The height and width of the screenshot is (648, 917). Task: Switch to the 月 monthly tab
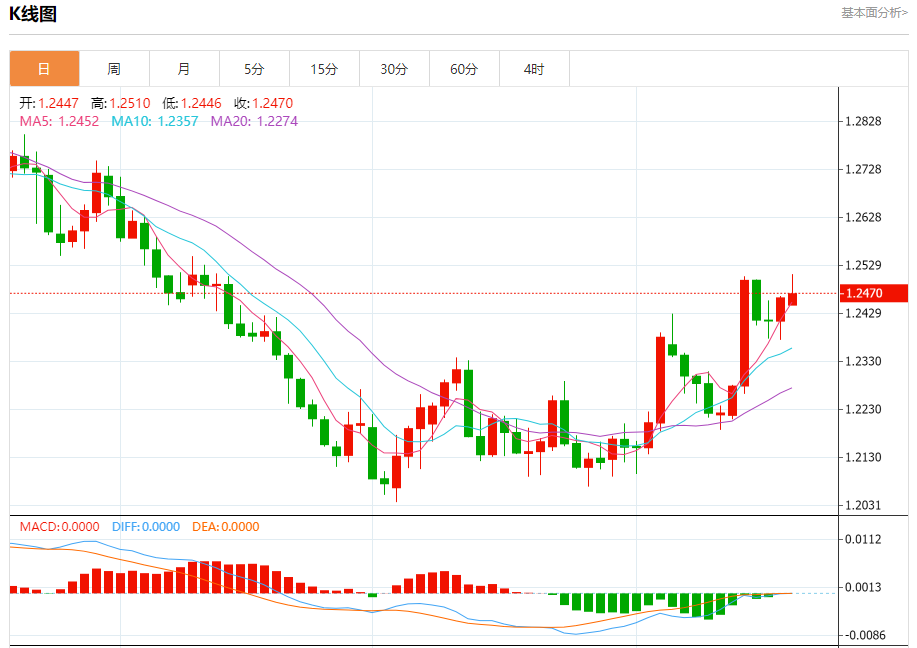[x=184, y=68]
